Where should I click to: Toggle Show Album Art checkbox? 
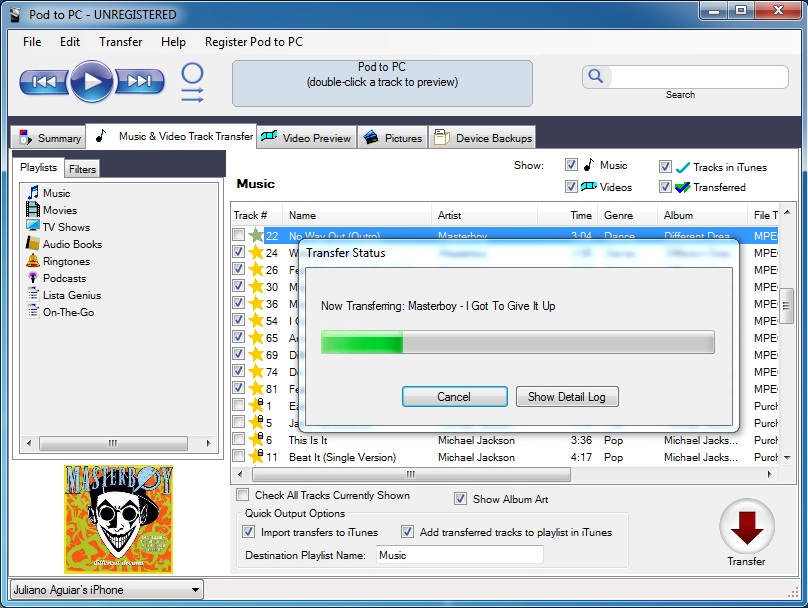460,499
